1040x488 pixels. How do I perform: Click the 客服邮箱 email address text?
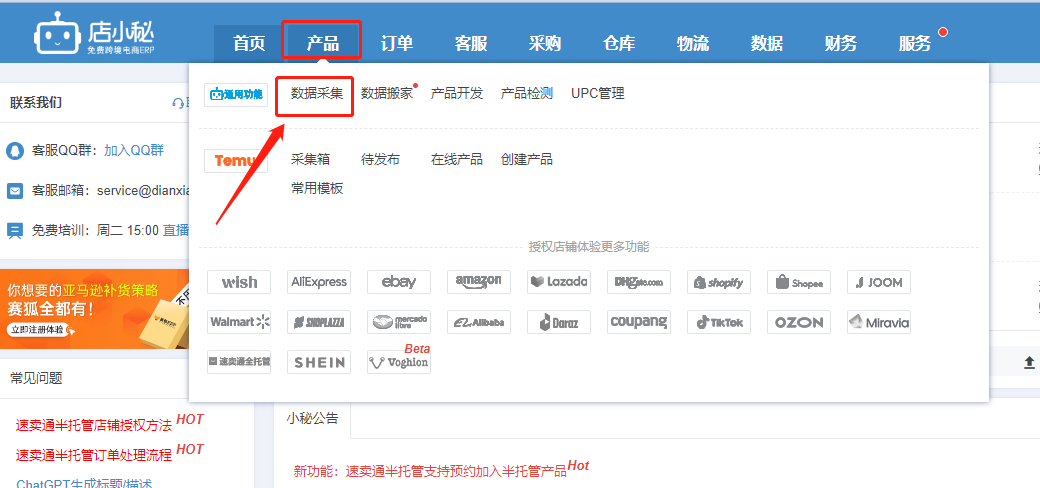tap(144, 190)
